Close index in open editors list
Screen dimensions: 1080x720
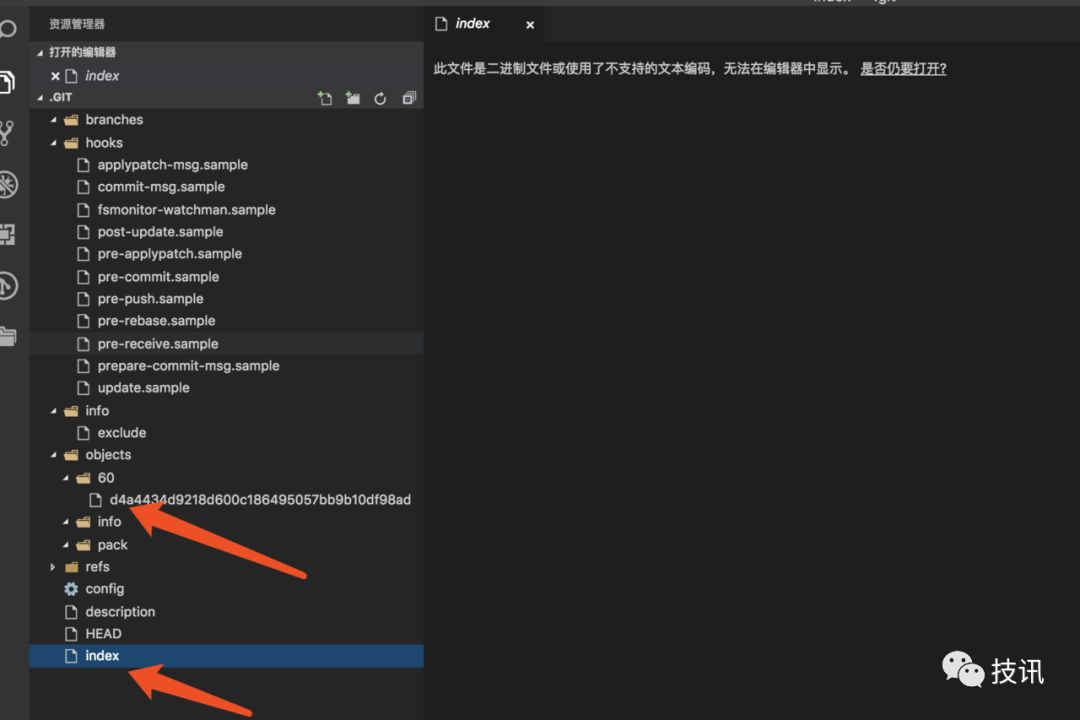(x=55, y=76)
